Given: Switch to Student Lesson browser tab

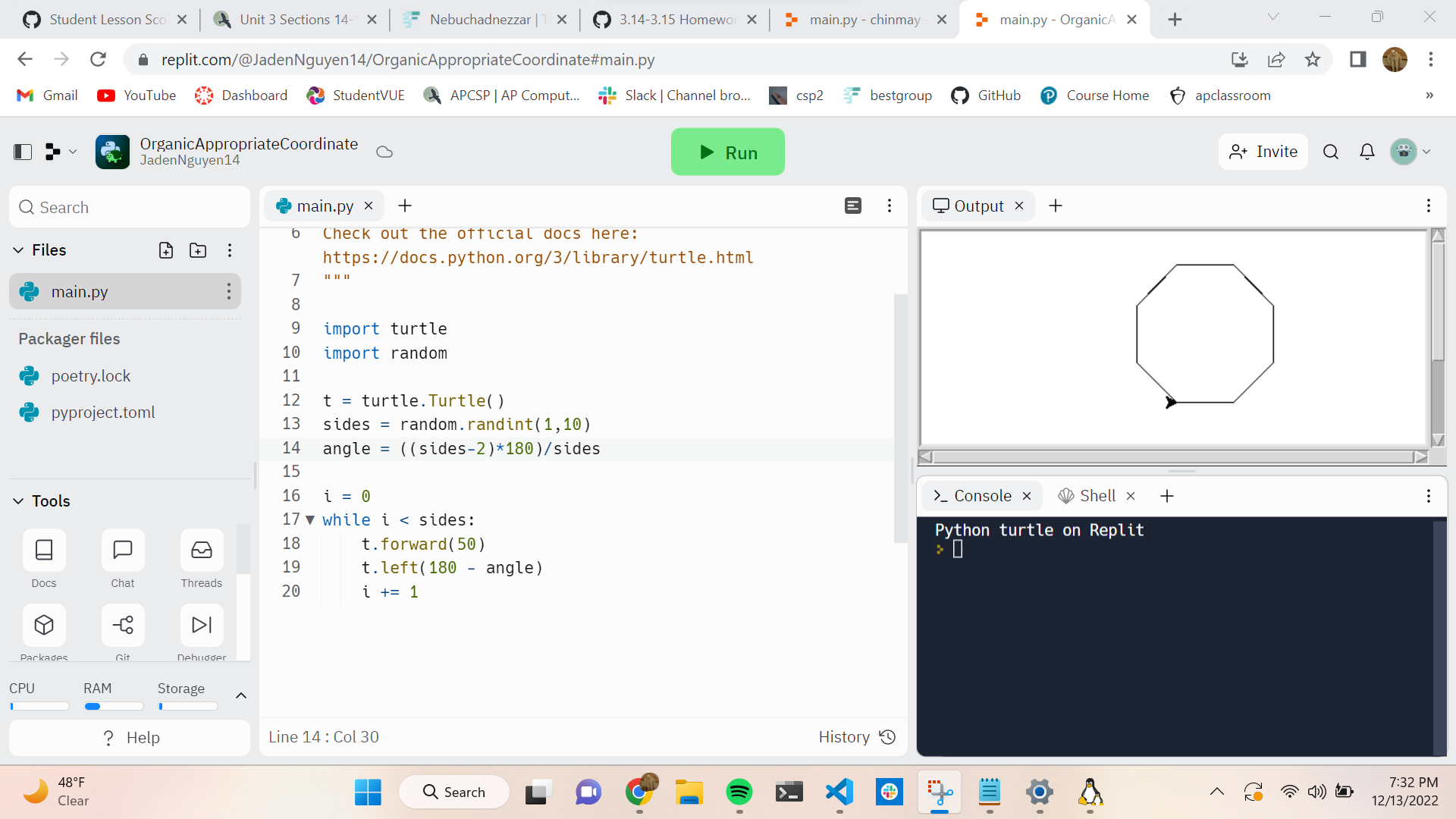Looking at the screenshot, I should [x=106, y=20].
